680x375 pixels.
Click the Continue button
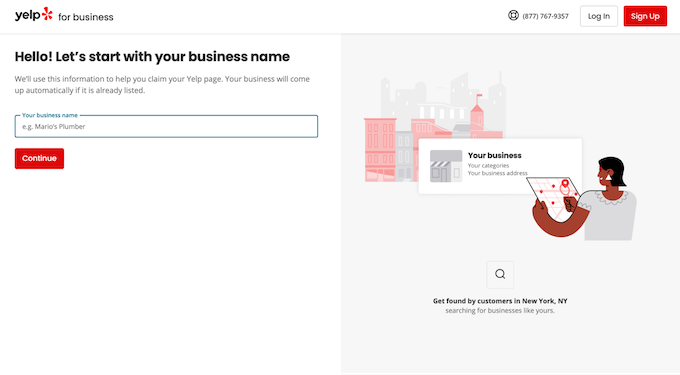(x=39, y=158)
